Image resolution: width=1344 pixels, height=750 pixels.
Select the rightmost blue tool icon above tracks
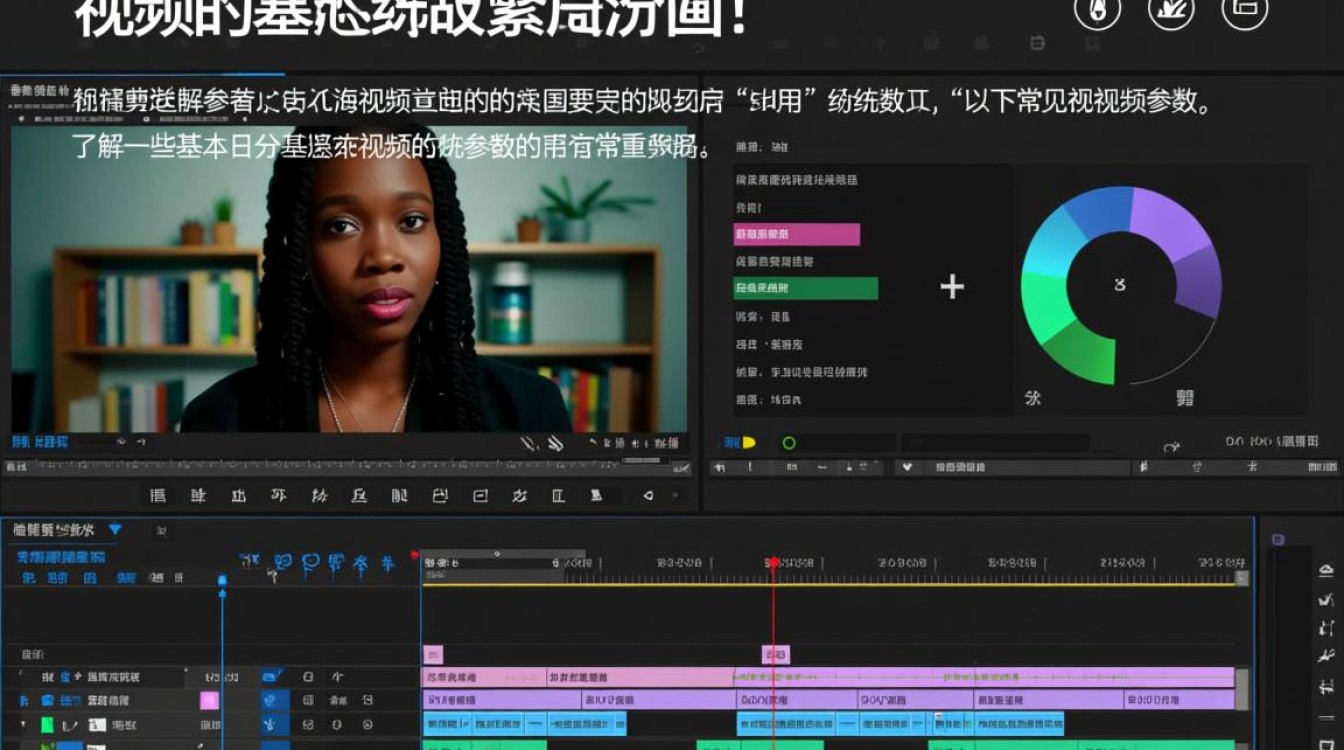[x=387, y=563]
